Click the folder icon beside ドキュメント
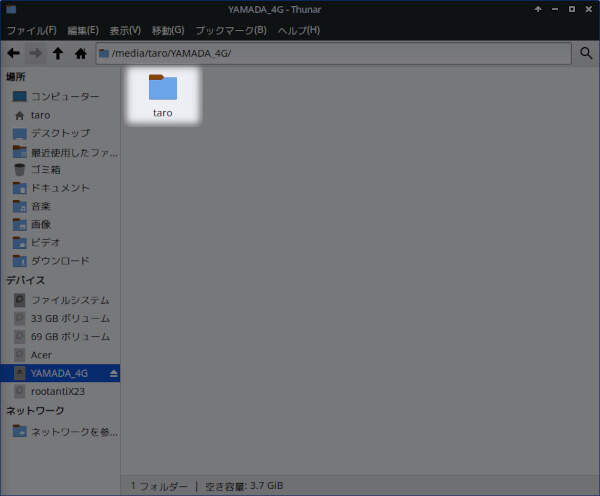The height and width of the screenshot is (496, 600). tap(20, 188)
